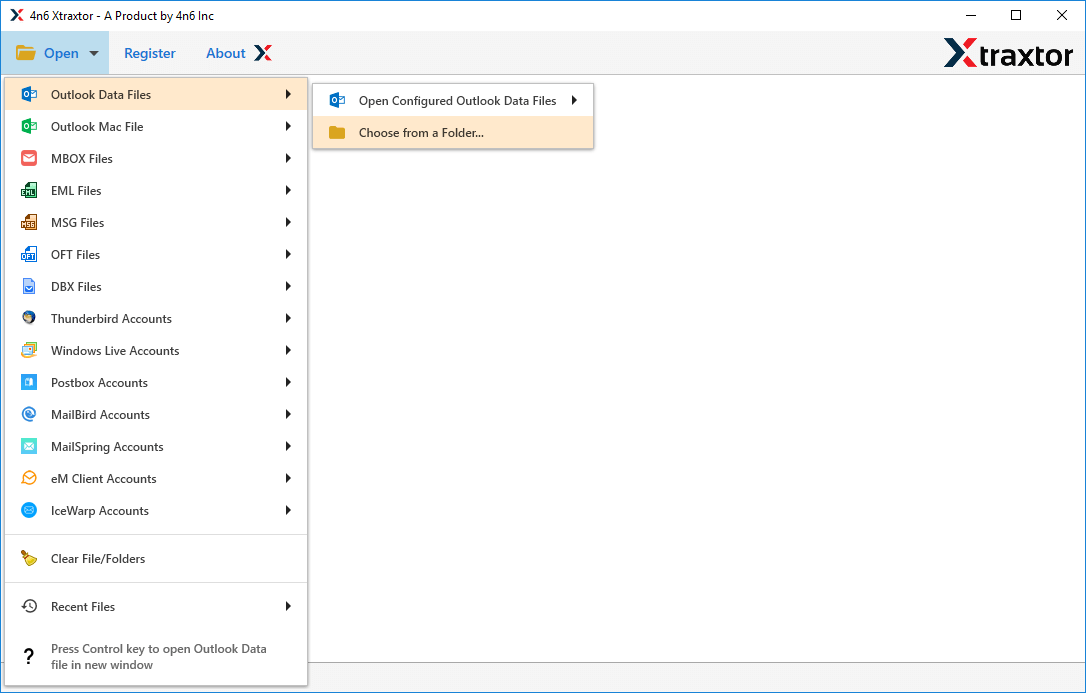Click the MailSpring Accounts icon

[29, 447]
